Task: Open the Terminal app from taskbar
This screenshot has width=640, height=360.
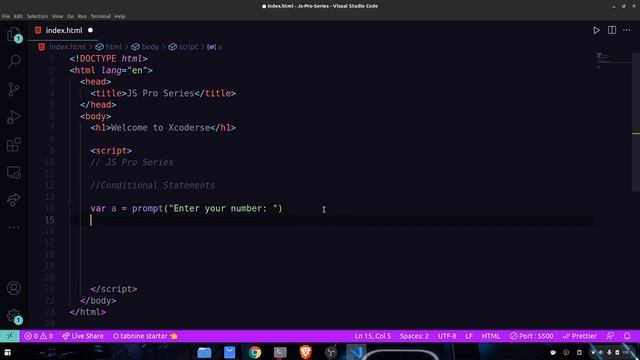Action: (280, 352)
